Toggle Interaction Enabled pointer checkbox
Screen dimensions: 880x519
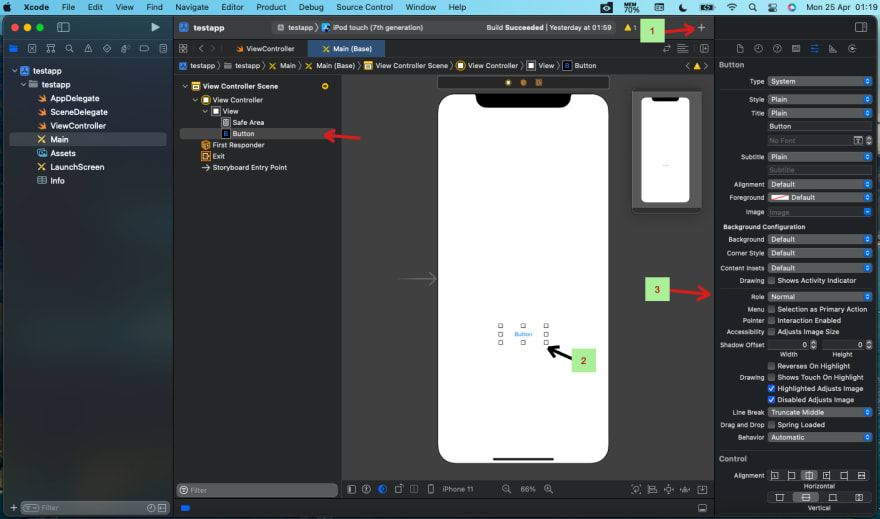coord(771,320)
